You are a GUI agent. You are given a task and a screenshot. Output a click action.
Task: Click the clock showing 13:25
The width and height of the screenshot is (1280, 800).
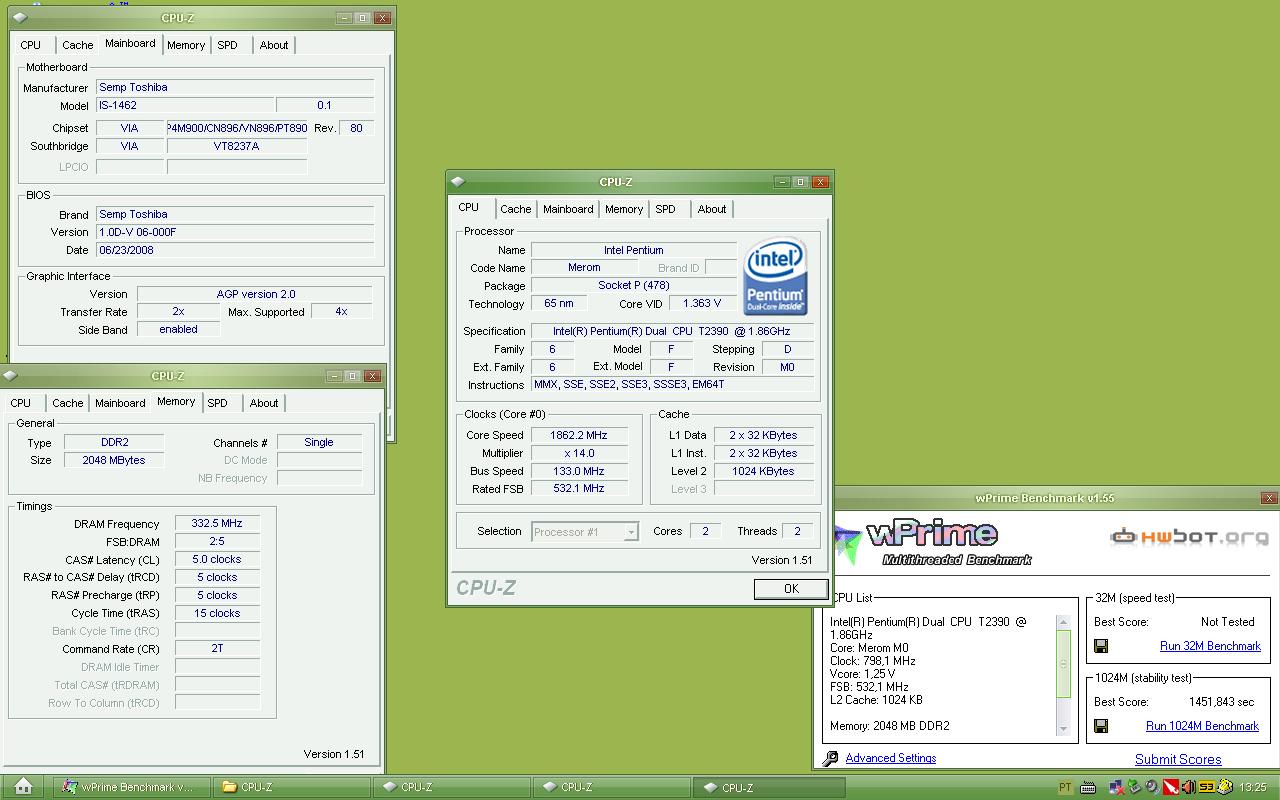[1252, 787]
